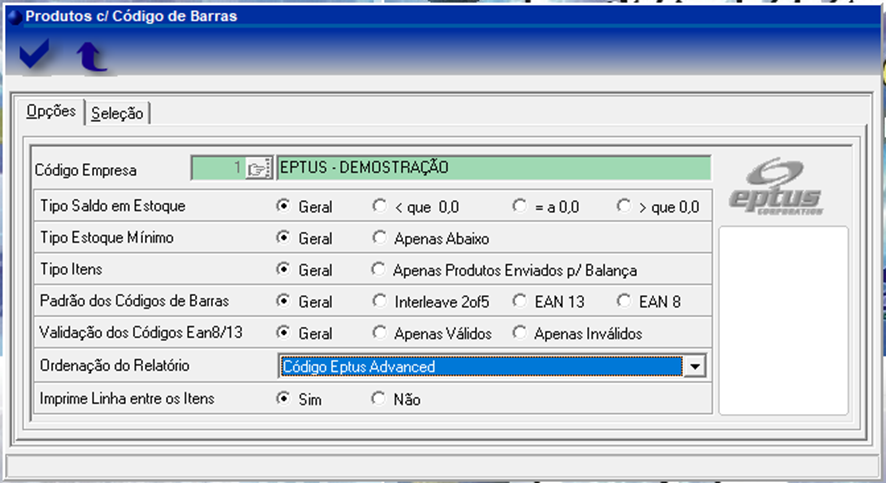Click the Código Empresa number field
Image resolution: width=886 pixels, height=483 pixels.
[x=217, y=168]
